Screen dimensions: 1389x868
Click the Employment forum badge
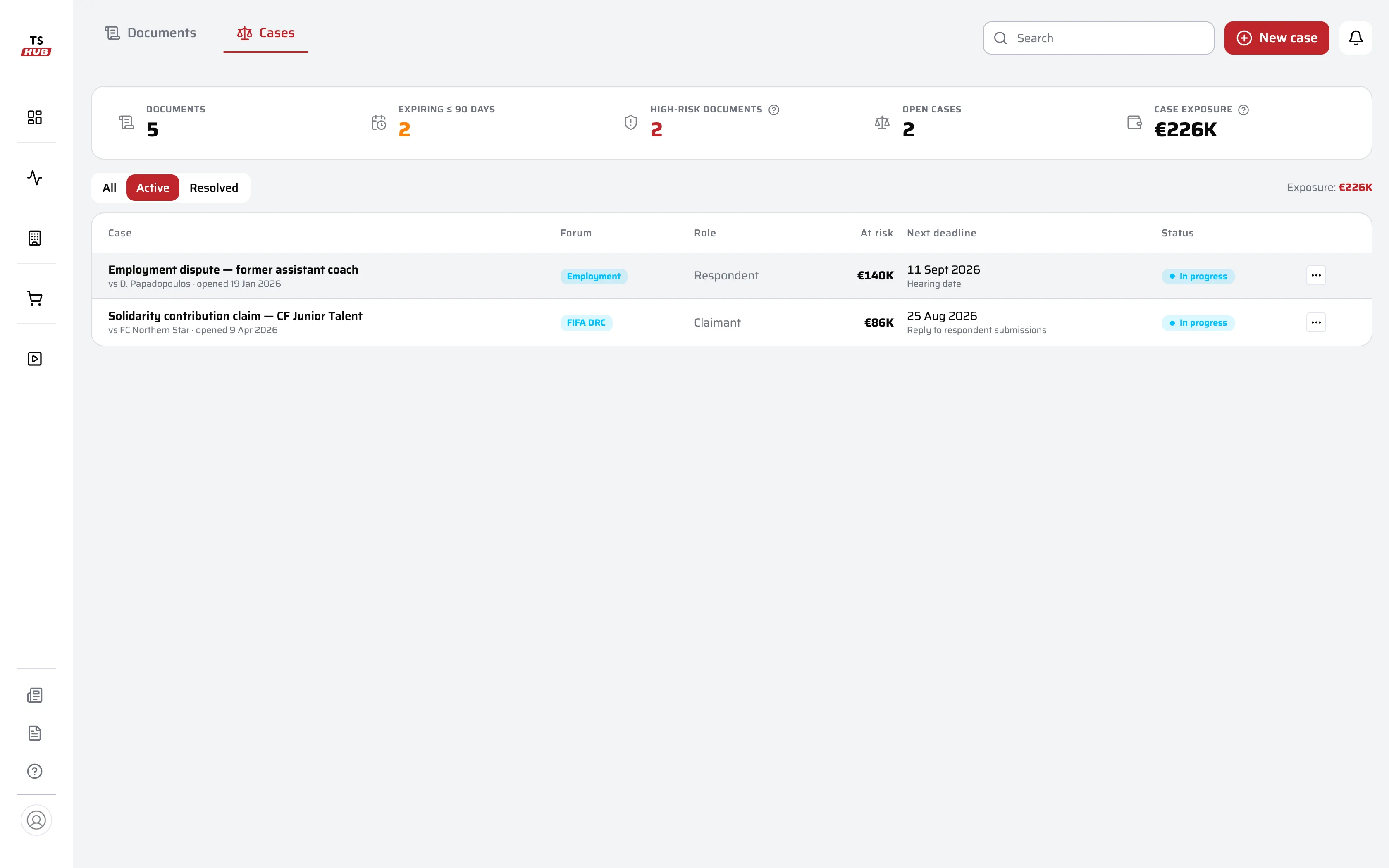point(594,277)
